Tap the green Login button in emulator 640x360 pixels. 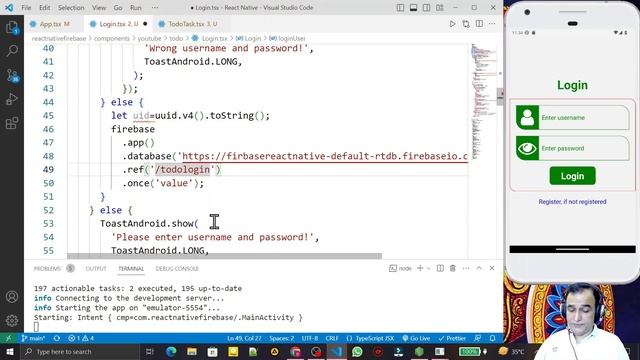[572, 176]
